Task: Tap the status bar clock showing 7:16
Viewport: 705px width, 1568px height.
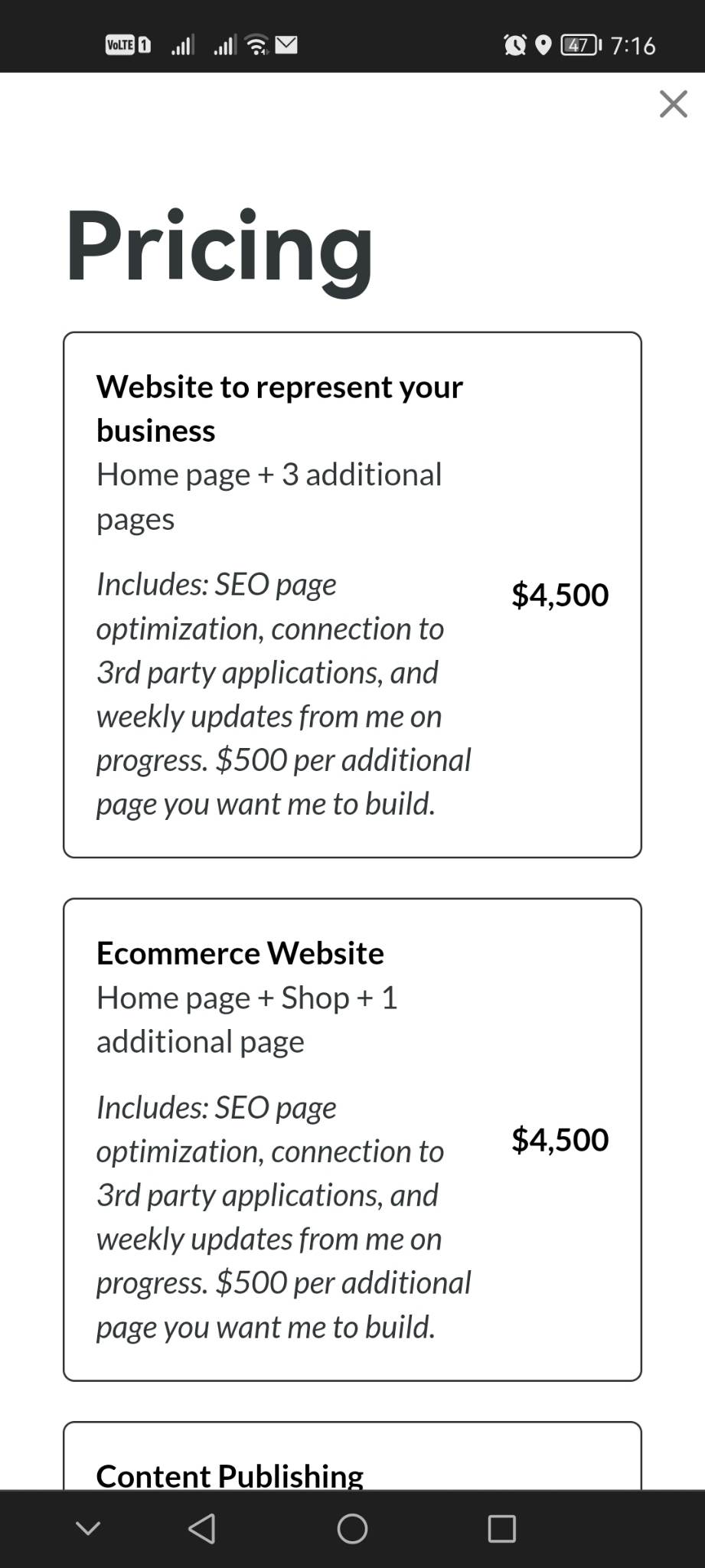Action: point(633,46)
